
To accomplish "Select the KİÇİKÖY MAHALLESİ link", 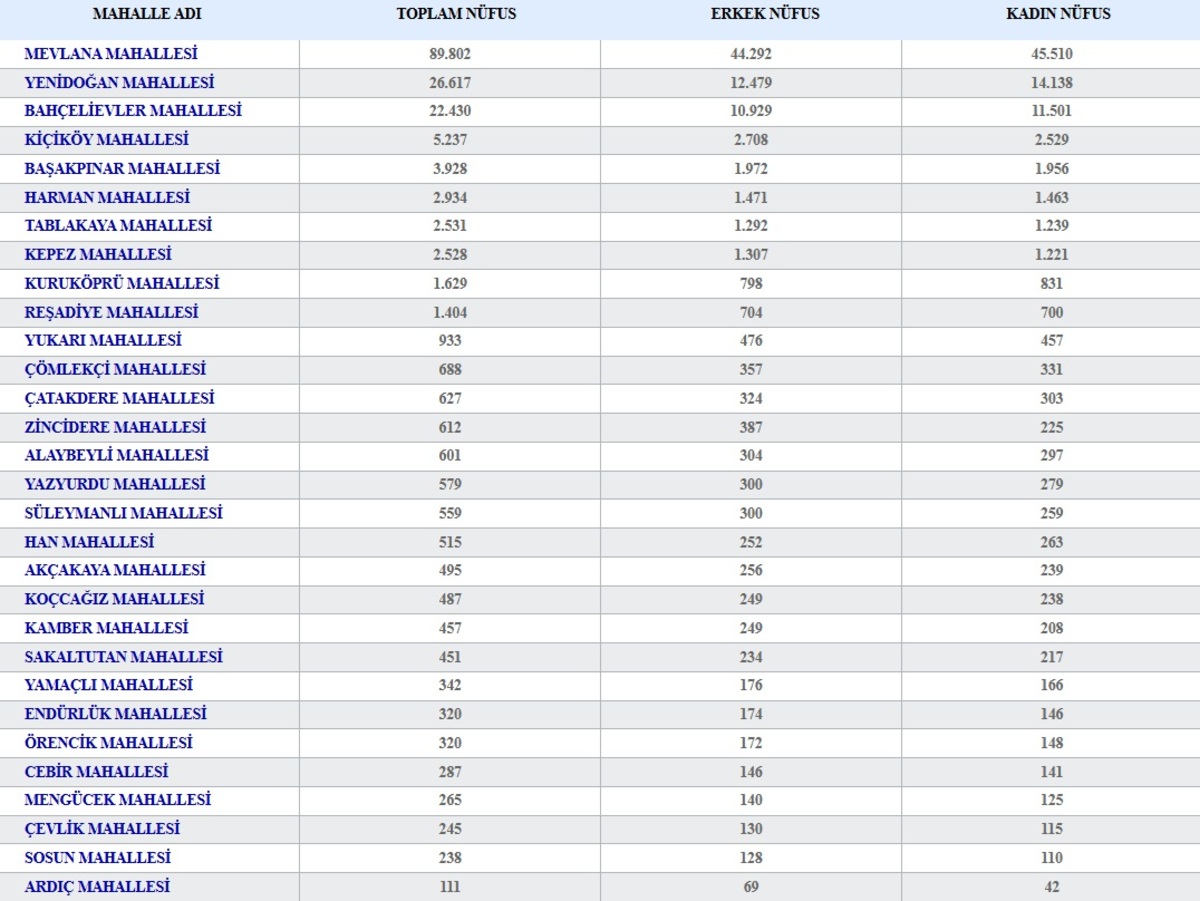I will tap(106, 140).
